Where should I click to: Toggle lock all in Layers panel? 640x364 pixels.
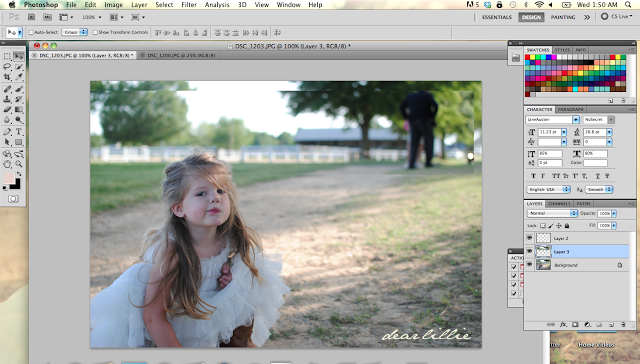(567, 225)
